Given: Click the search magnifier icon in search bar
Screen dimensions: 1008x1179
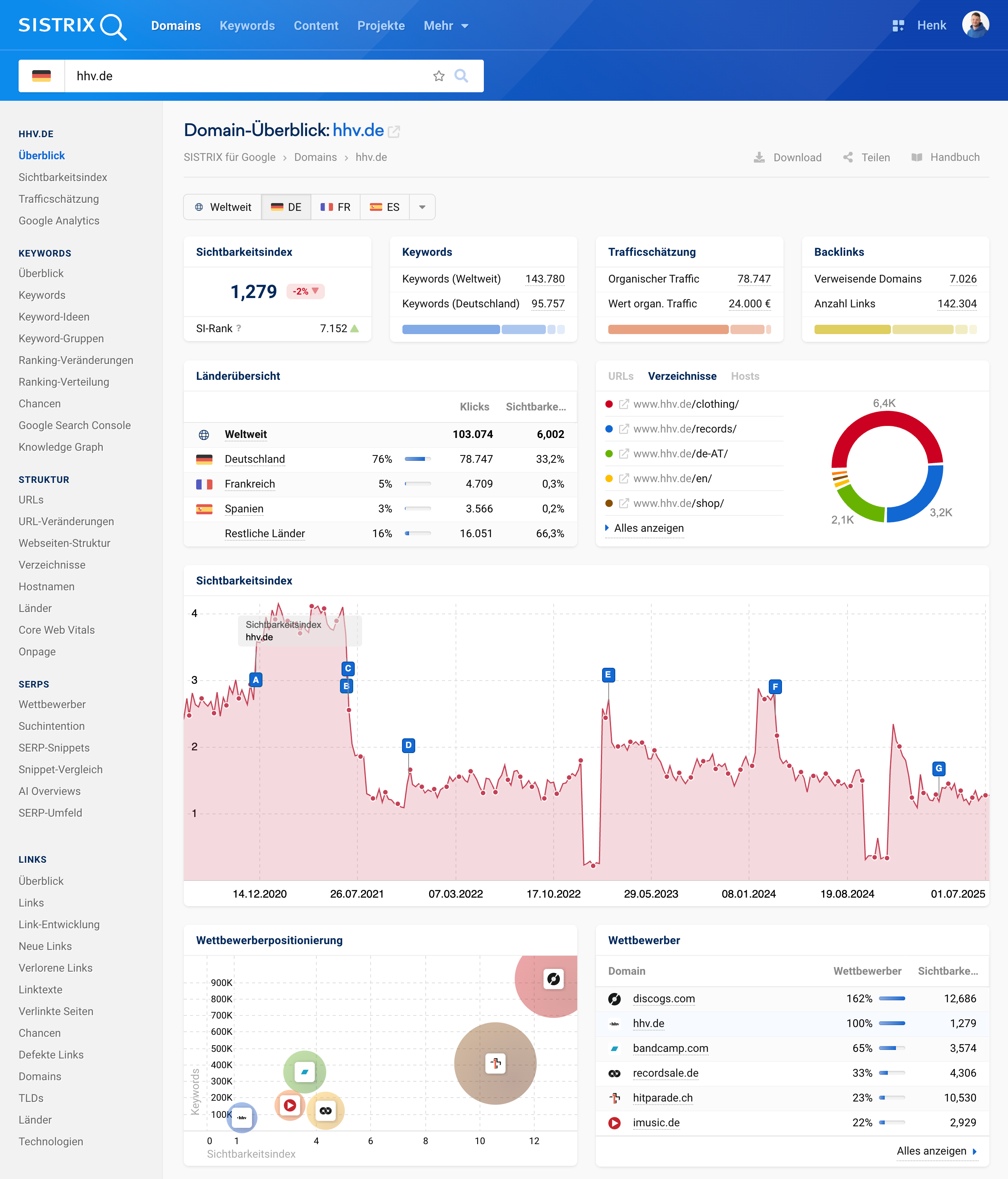Looking at the screenshot, I should coord(461,76).
